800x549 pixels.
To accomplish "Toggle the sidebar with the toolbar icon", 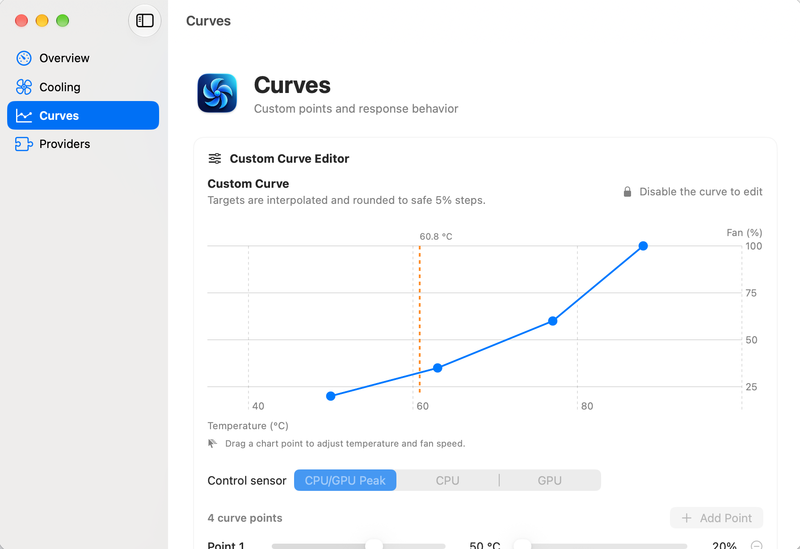I will [145, 20].
